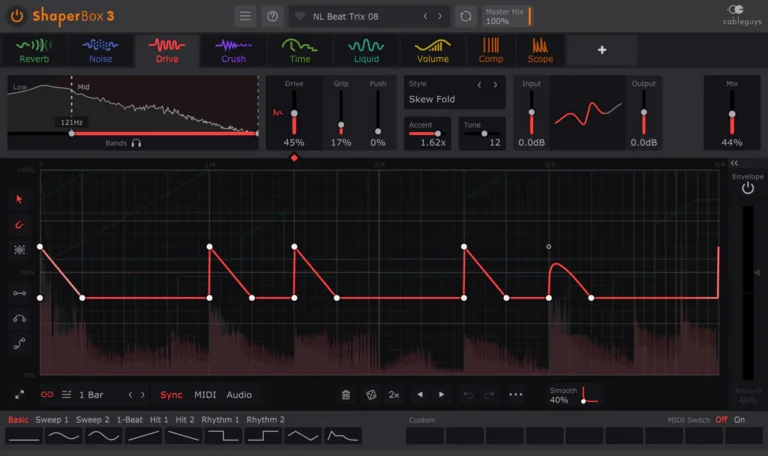Add a new shaper with plus button
The width and height of the screenshot is (768, 456).
click(602, 50)
